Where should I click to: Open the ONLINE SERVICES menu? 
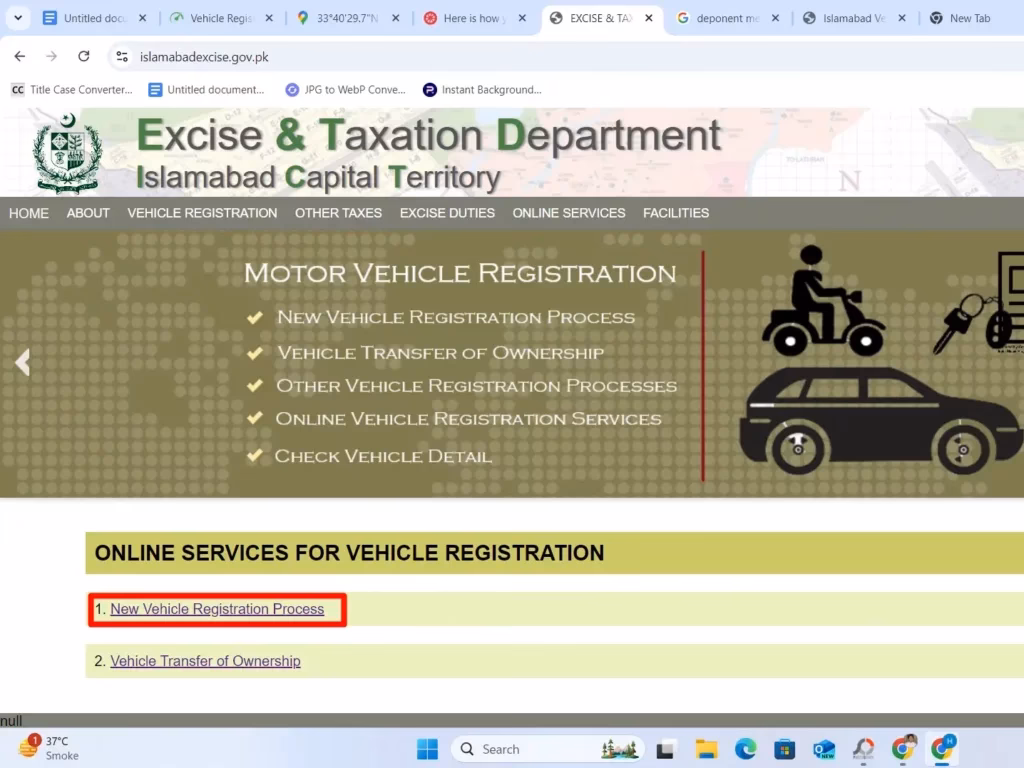click(x=568, y=213)
